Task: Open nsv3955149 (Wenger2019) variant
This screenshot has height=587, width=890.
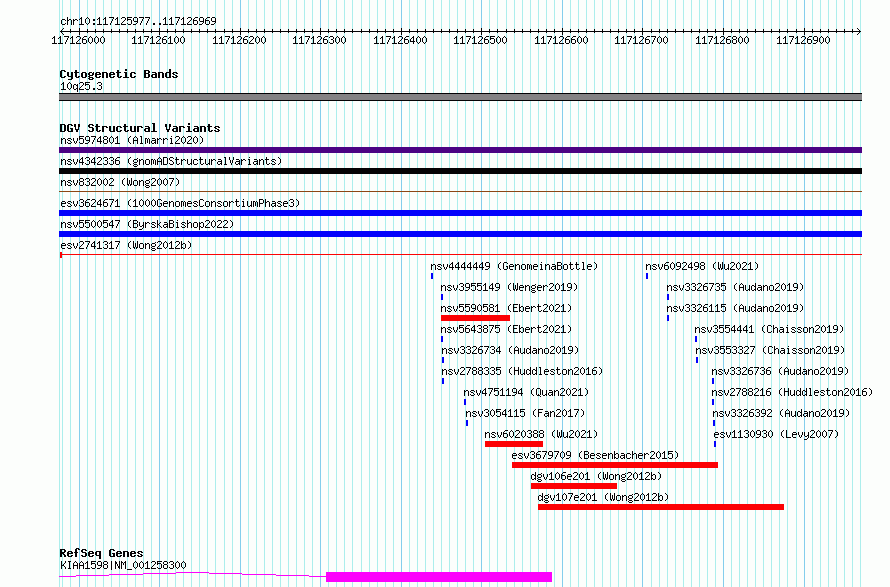Action: [x=509, y=287]
